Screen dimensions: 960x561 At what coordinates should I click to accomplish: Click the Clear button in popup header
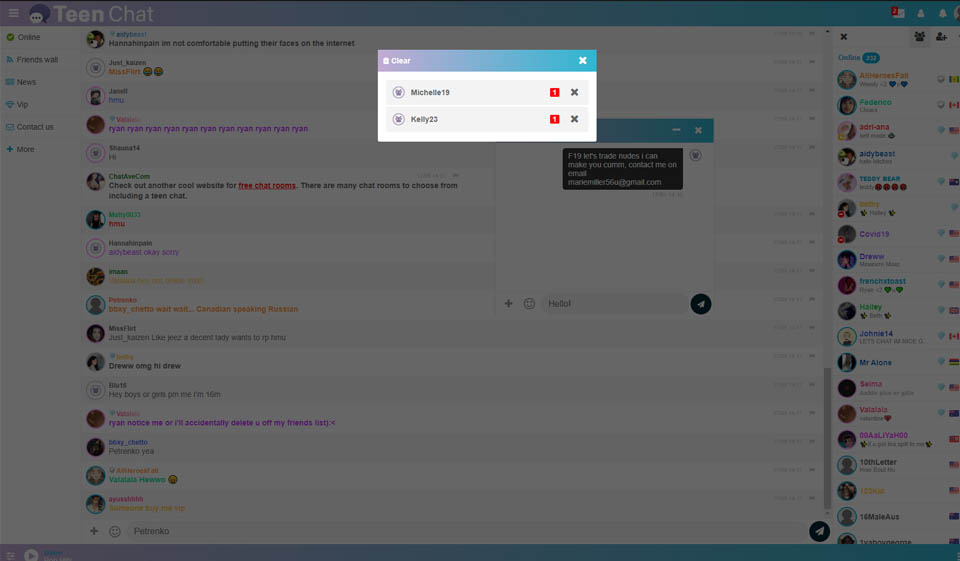click(x=397, y=61)
